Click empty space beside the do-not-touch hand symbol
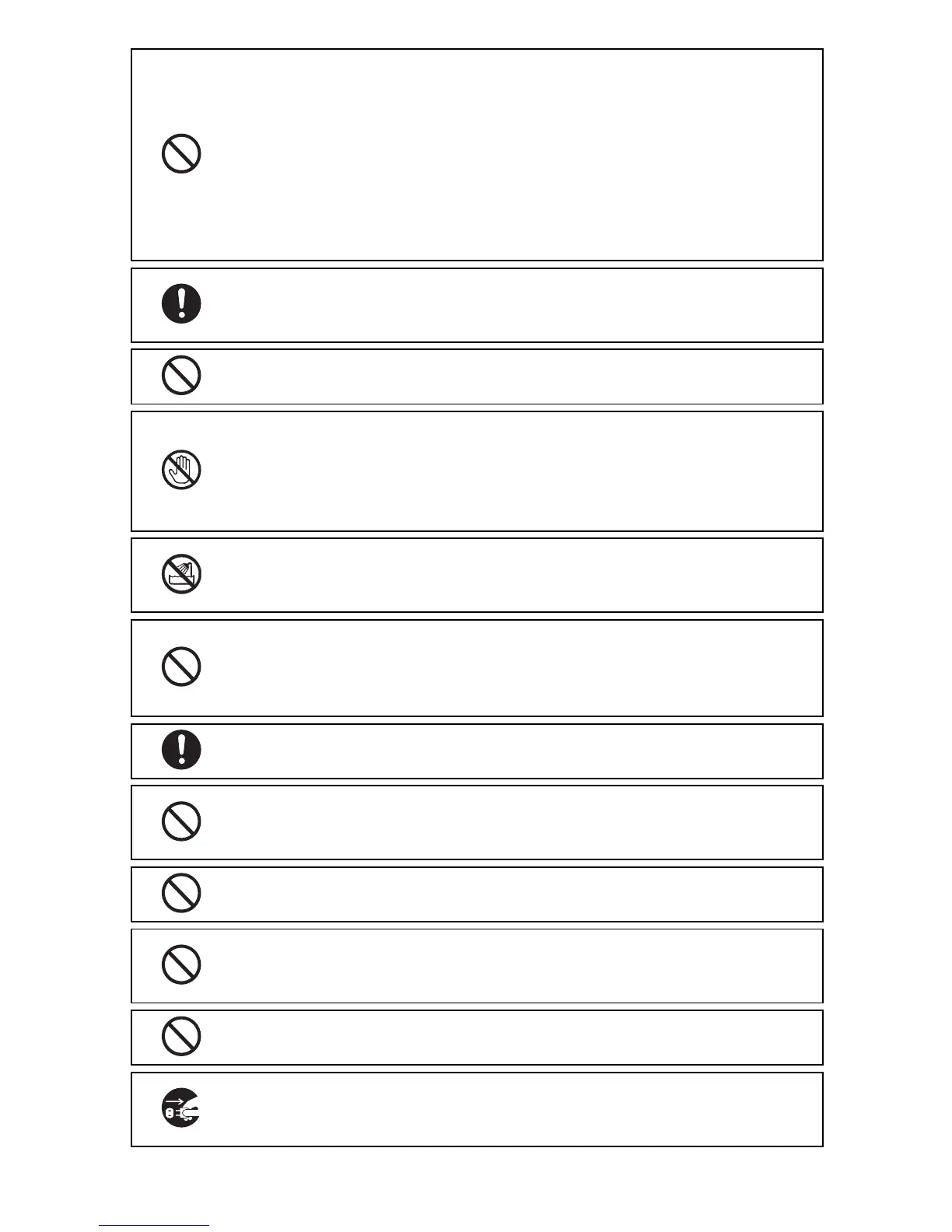This screenshot has height=1232, width=952. click(506, 471)
